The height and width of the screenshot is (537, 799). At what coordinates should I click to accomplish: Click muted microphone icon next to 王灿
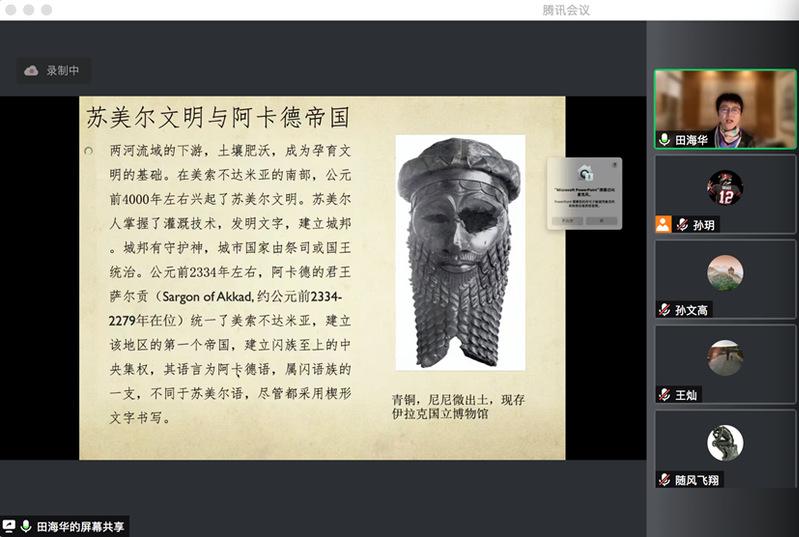tap(664, 395)
